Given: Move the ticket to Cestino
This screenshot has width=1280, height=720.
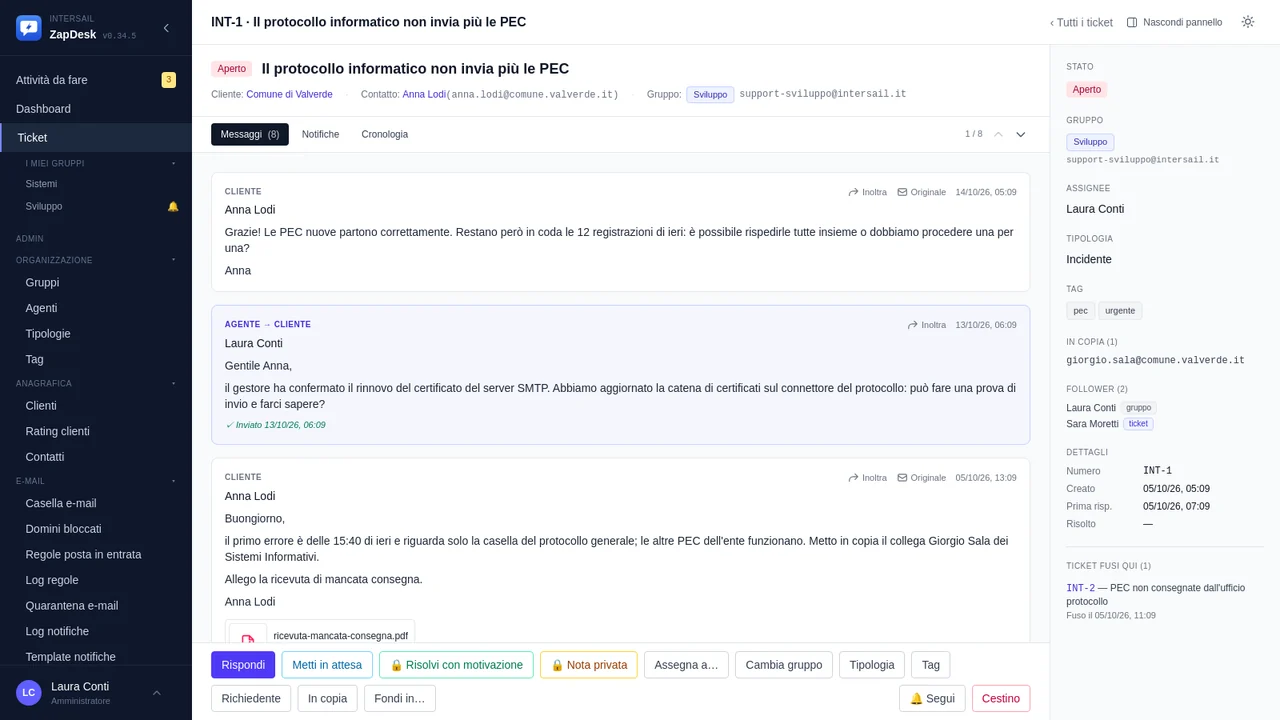Looking at the screenshot, I should tap(1001, 698).
